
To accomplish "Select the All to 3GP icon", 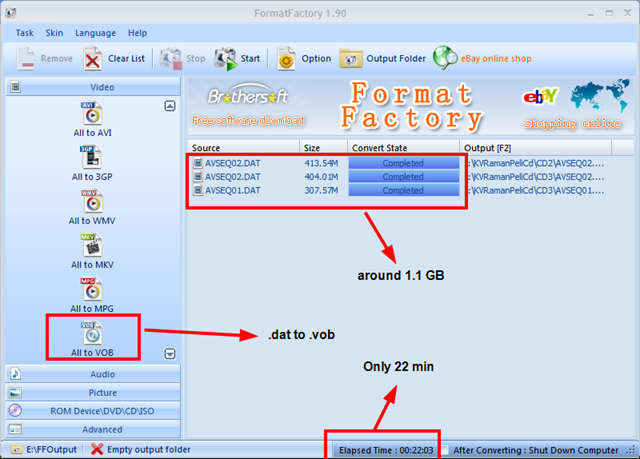I will [x=91, y=157].
